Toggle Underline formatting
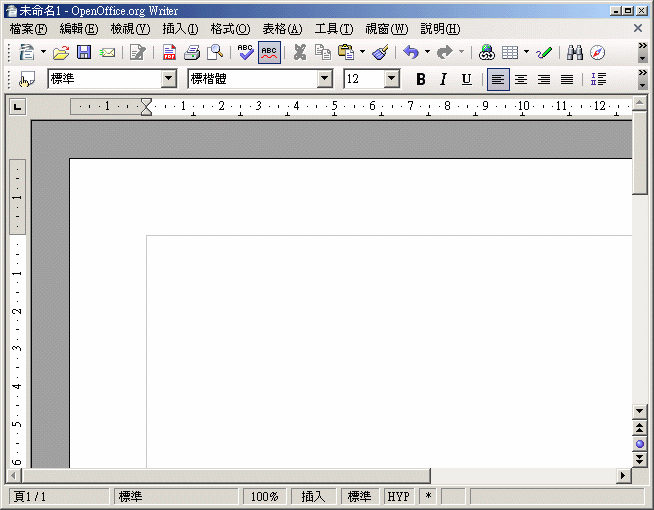 click(x=466, y=79)
